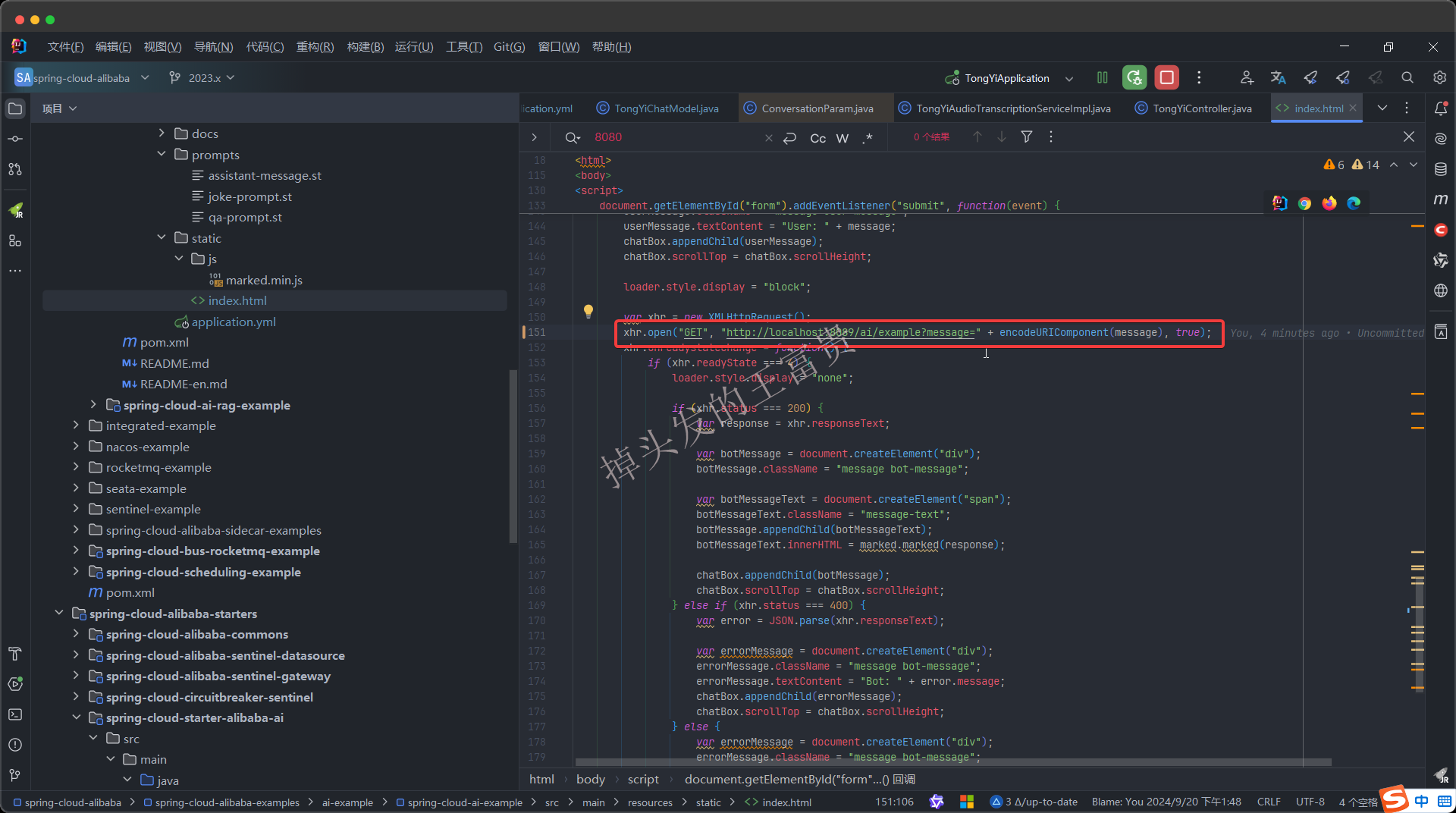Open the Terminal tool window

pos(15,714)
